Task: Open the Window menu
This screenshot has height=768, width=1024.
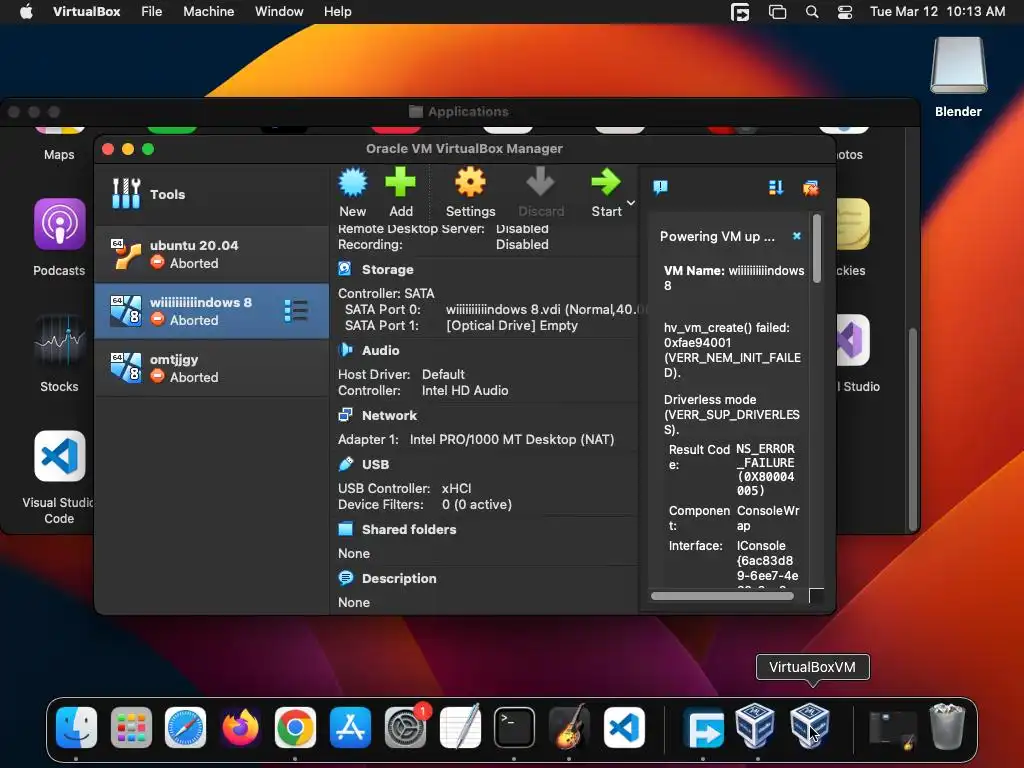Action: (x=279, y=11)
